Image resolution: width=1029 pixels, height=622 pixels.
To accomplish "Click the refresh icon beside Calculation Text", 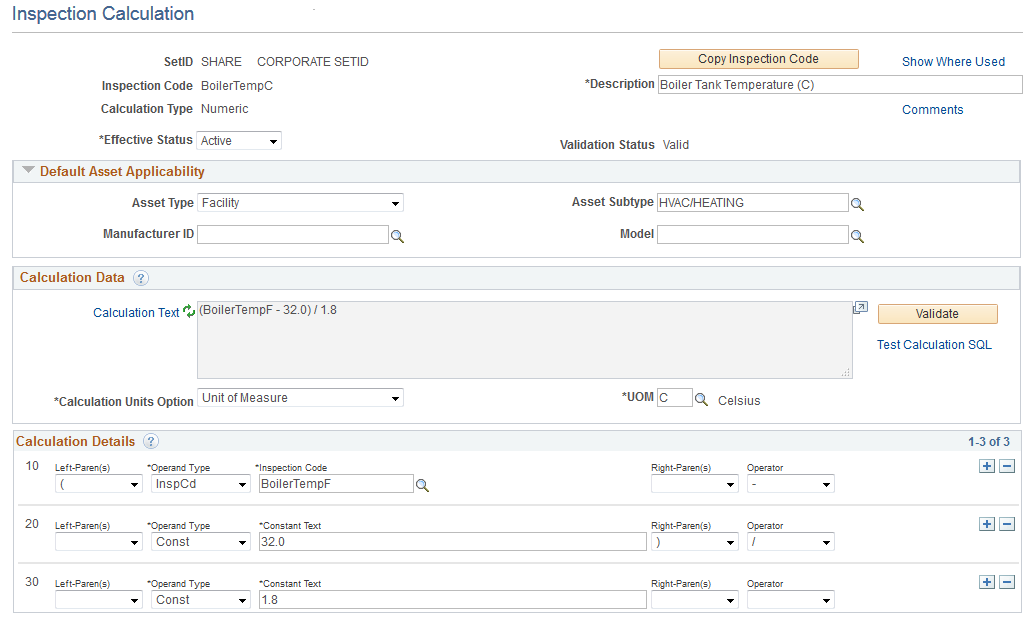I will [189, 312].
